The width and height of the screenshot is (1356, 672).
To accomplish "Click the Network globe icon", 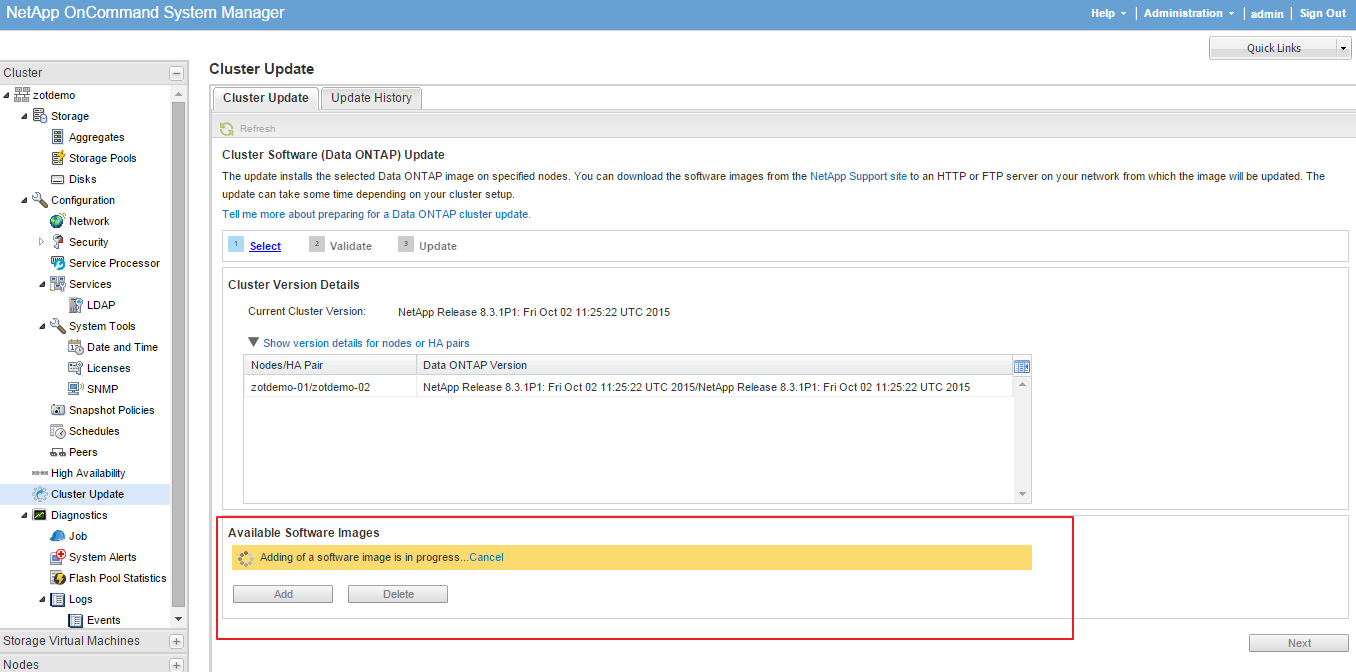I will [x=58, y=221].
